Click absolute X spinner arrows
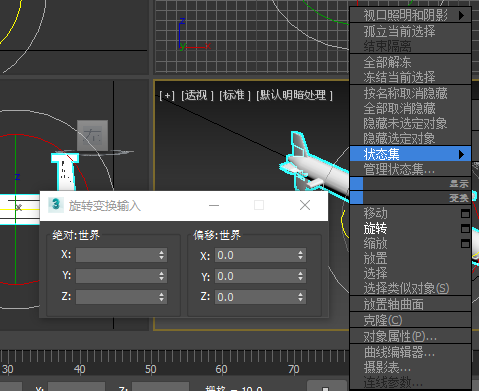The image size is (479, 391). pyautogui.click(x=162, y=255)
